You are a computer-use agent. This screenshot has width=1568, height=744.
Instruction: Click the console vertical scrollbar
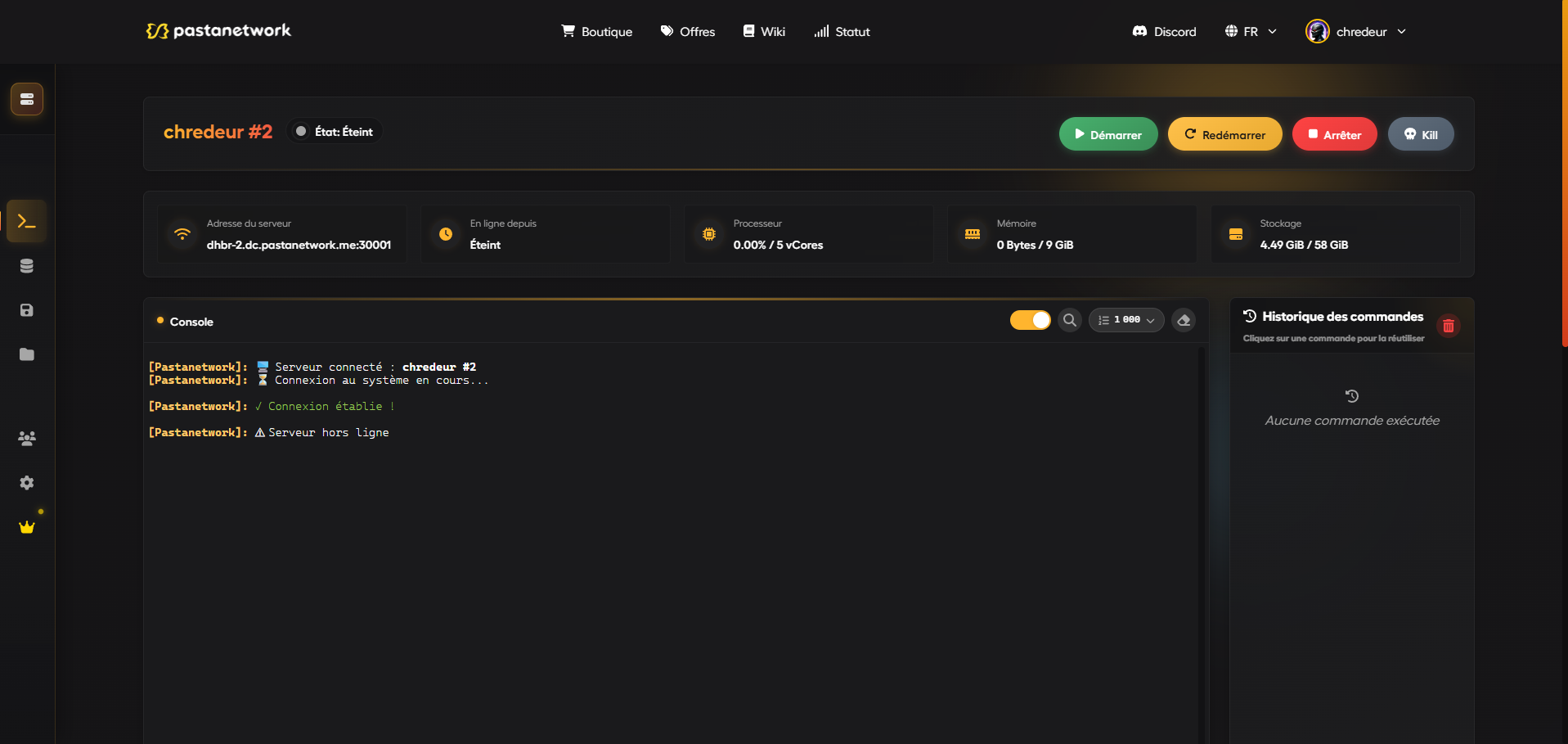[x=1202, y=544]
